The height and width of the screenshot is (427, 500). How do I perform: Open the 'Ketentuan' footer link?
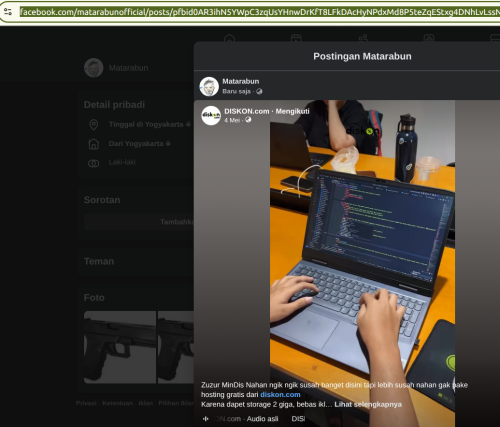[x=117, y=403]
